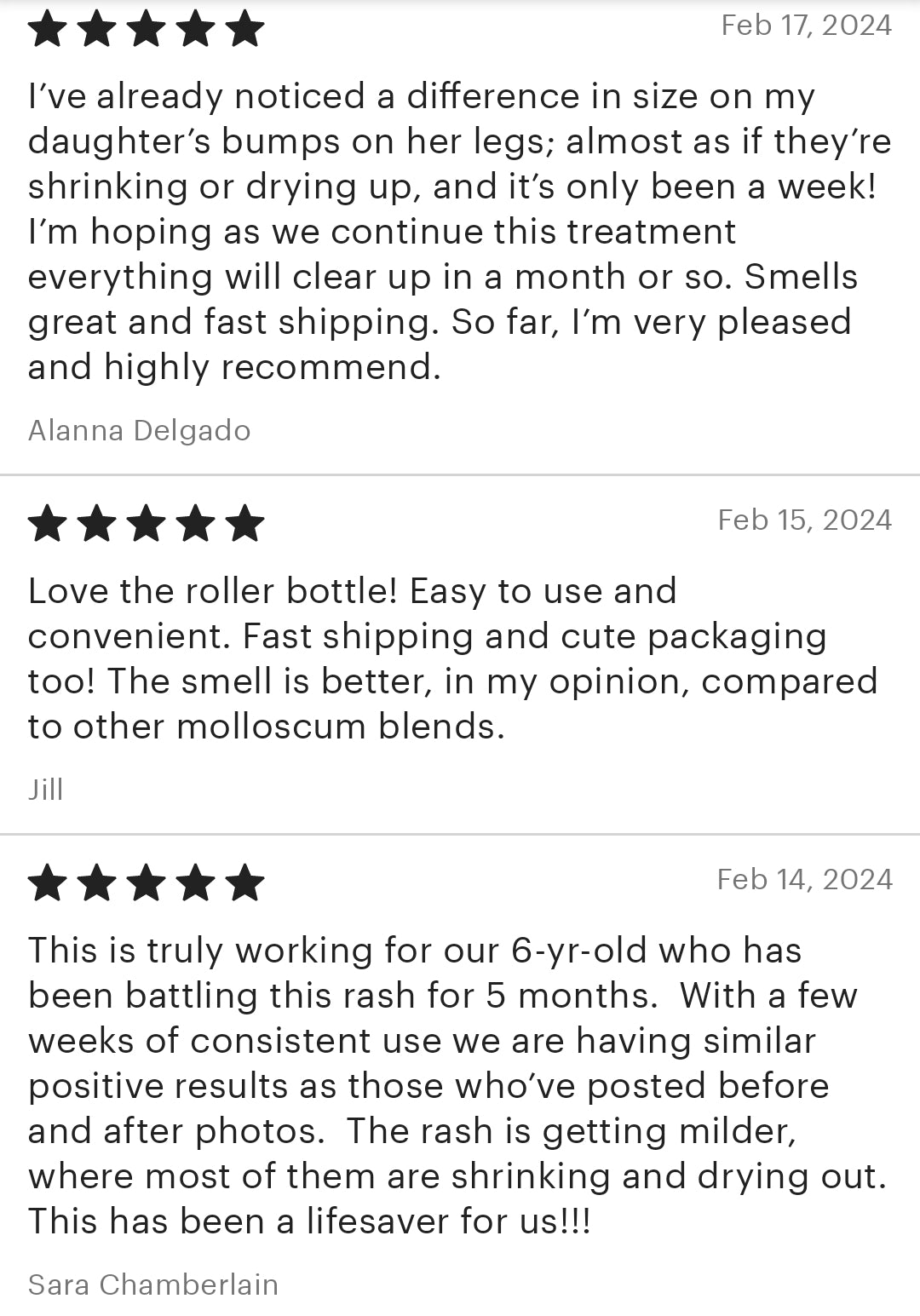Open reviewer Alanna Delgado's name
This screenshot has height=1316, width=920.
click(x=140, y=430)
